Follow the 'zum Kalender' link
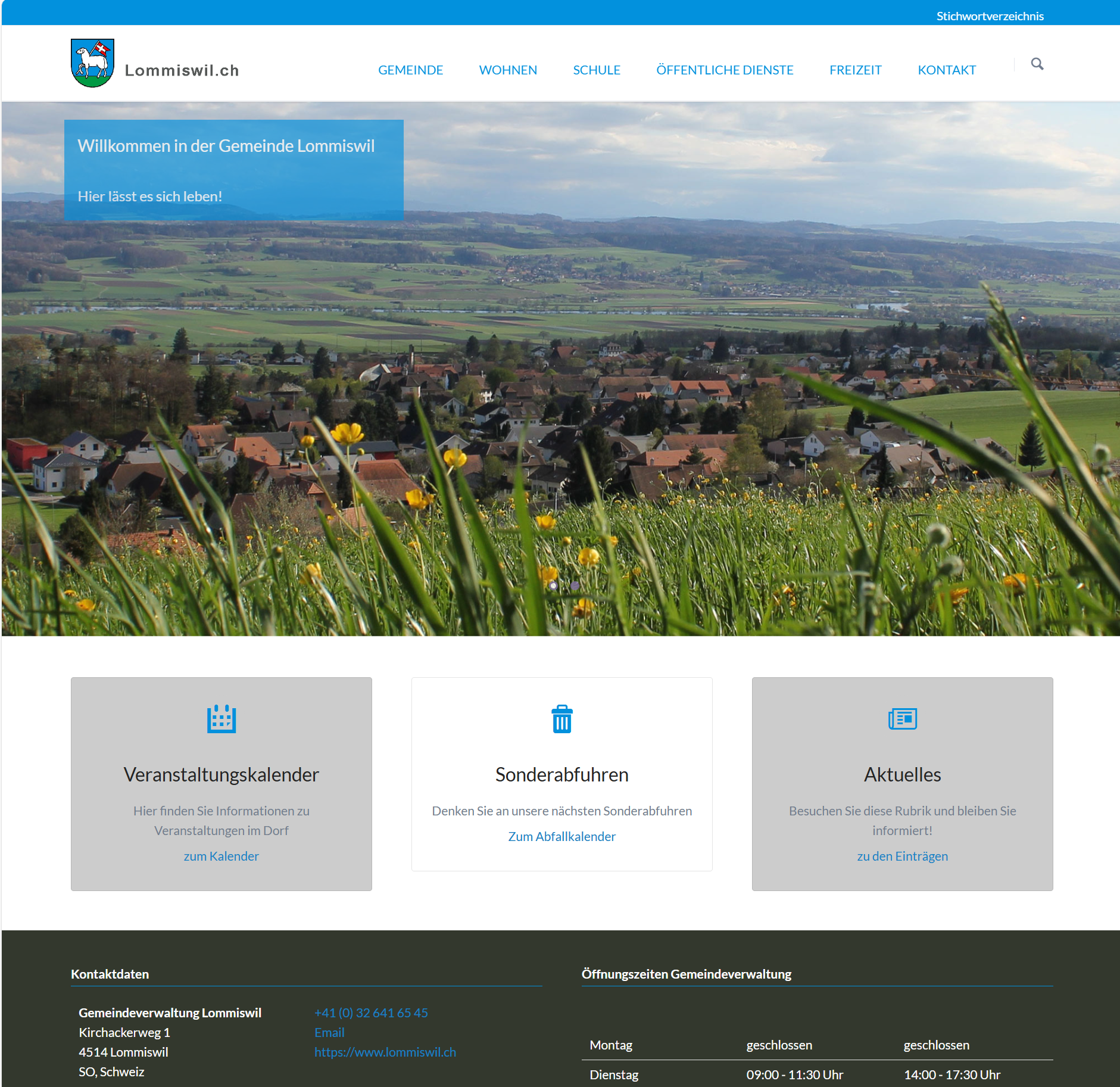 click(221, 856)
